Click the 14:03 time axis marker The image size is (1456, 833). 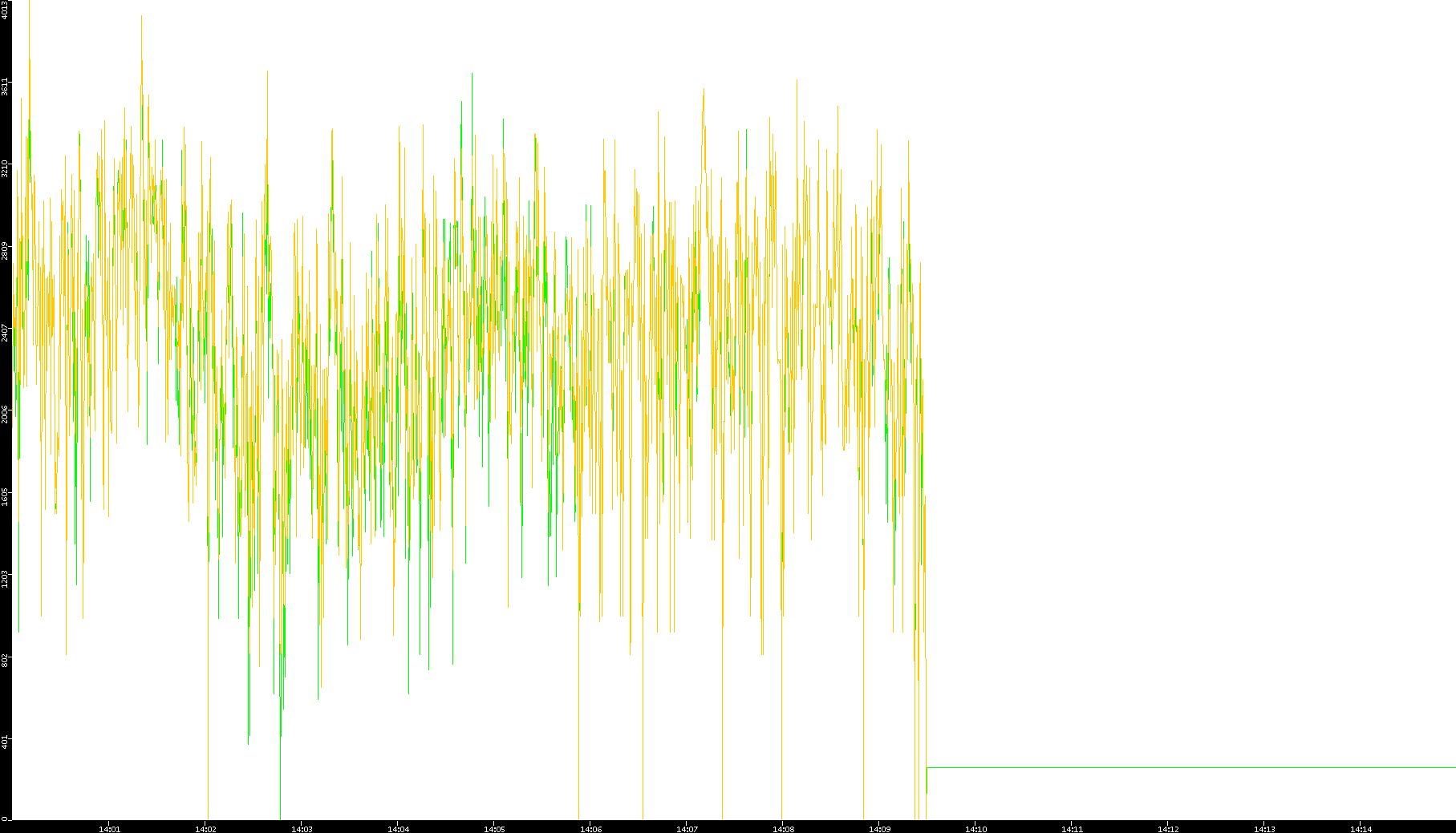click(x=302, y=828)
